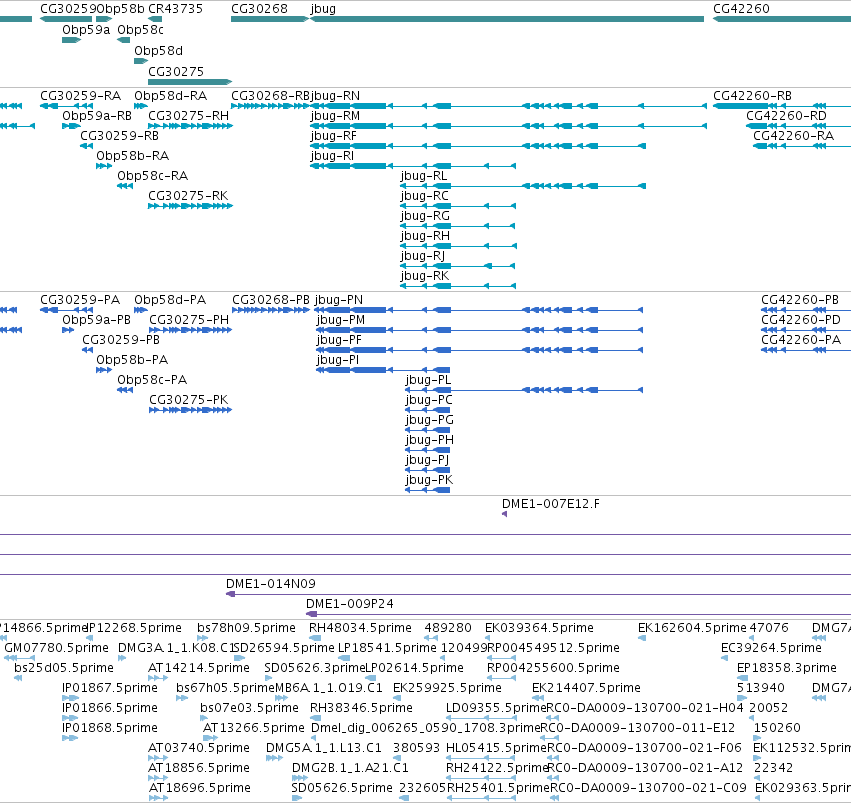Click transcript Obp58d-RA

[170, 96]
